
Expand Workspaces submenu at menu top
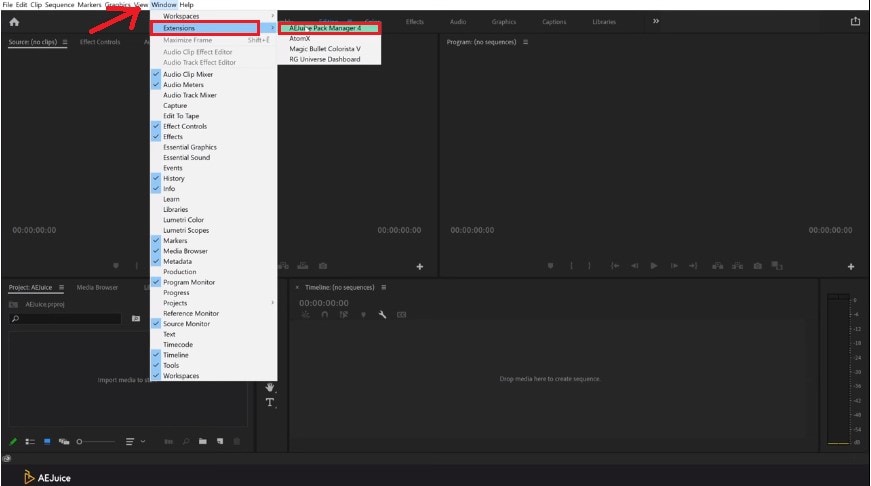[214, 16]
